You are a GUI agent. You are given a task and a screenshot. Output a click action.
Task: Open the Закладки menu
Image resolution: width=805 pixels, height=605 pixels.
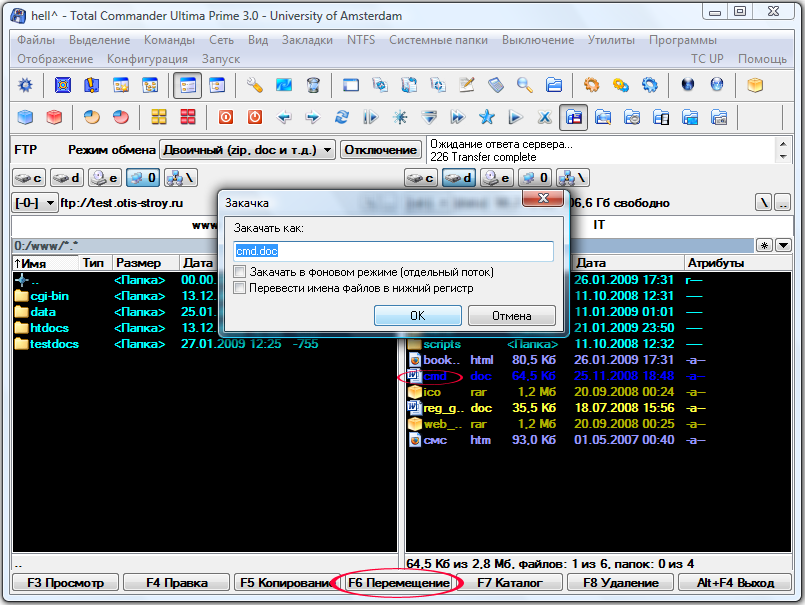(307, 40)
